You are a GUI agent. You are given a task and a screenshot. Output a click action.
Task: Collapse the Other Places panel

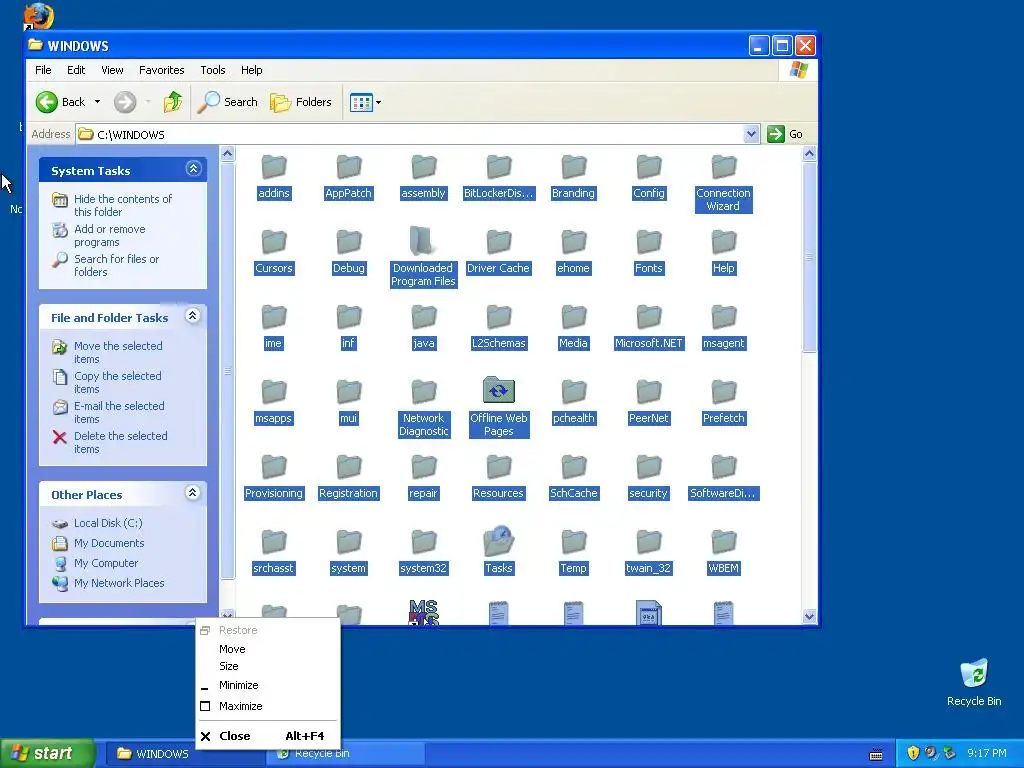click(193, 492)
